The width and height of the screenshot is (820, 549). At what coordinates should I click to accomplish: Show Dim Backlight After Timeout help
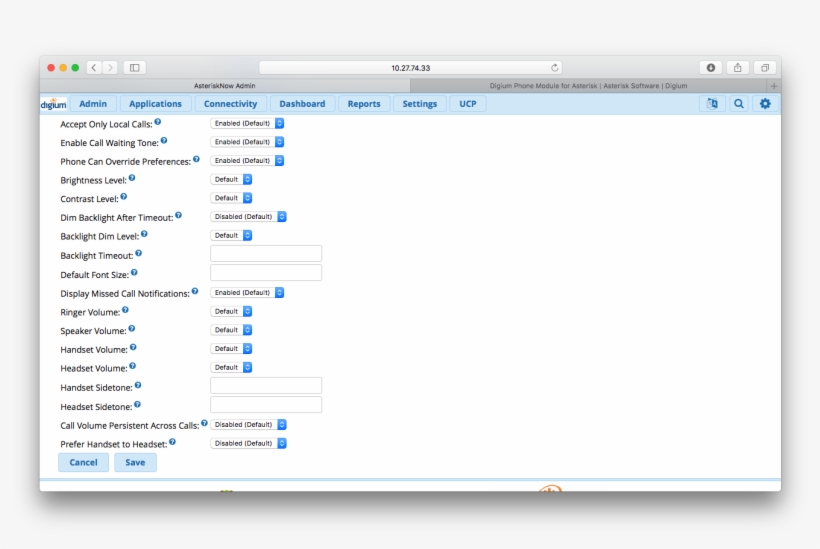[x=178, y=215]
